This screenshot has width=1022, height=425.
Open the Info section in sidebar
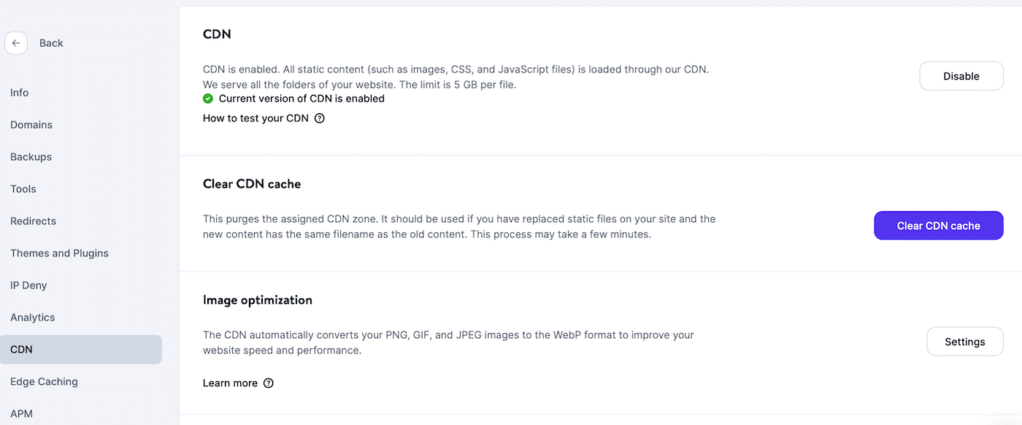point(19,93)
